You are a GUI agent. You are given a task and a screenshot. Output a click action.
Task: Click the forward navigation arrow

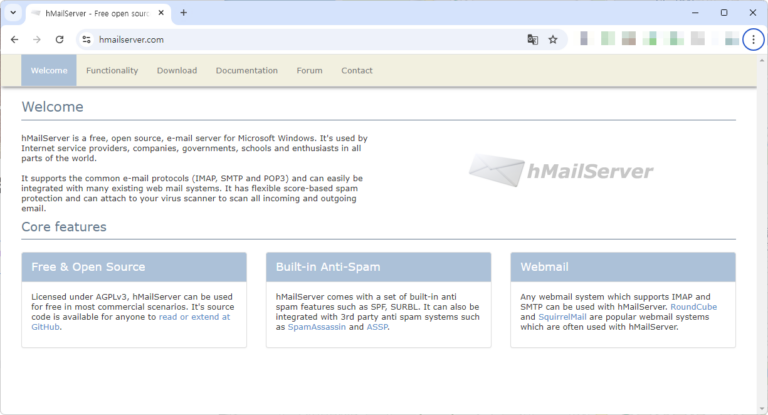pos(37,40)
